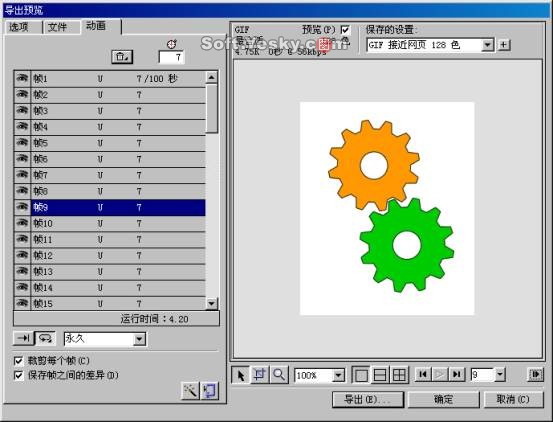The height and width of the screenshot is (422, 553).
Task: Play the animation preview
Action: click(x=440, y=374)
